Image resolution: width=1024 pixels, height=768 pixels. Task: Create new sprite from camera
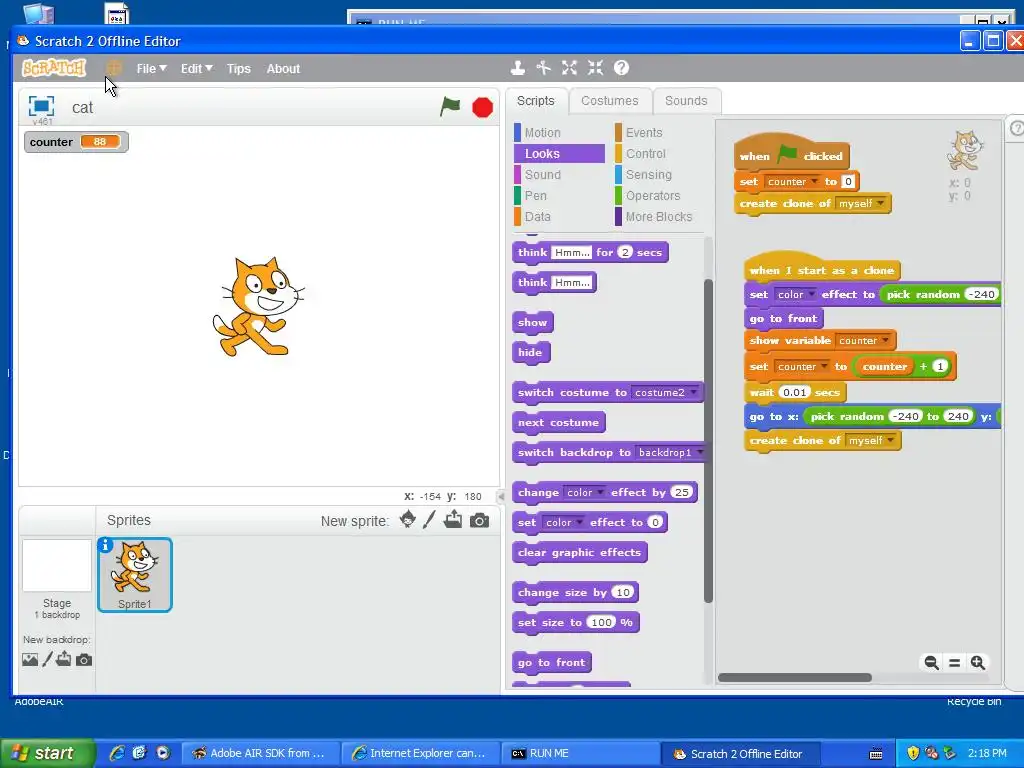[x=479, y=520]
